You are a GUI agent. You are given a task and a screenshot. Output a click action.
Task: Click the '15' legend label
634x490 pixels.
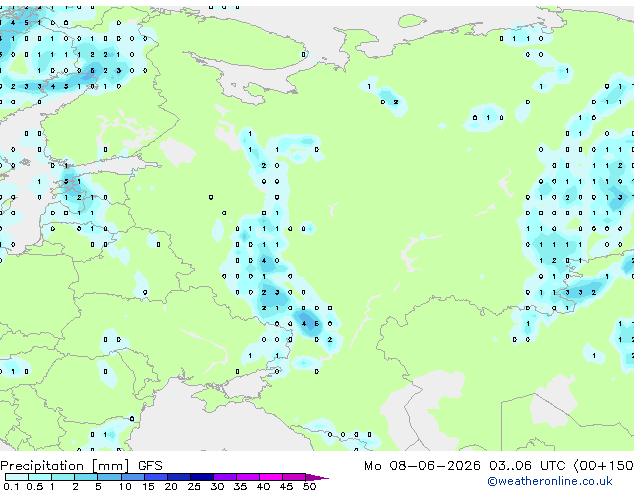pos(148,486)
